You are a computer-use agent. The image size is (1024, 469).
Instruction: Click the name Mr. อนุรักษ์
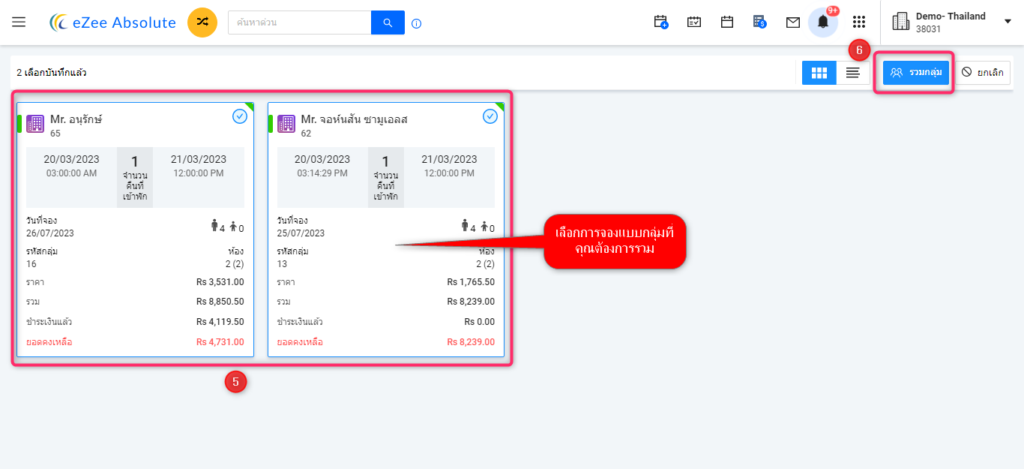pos(76,120)
